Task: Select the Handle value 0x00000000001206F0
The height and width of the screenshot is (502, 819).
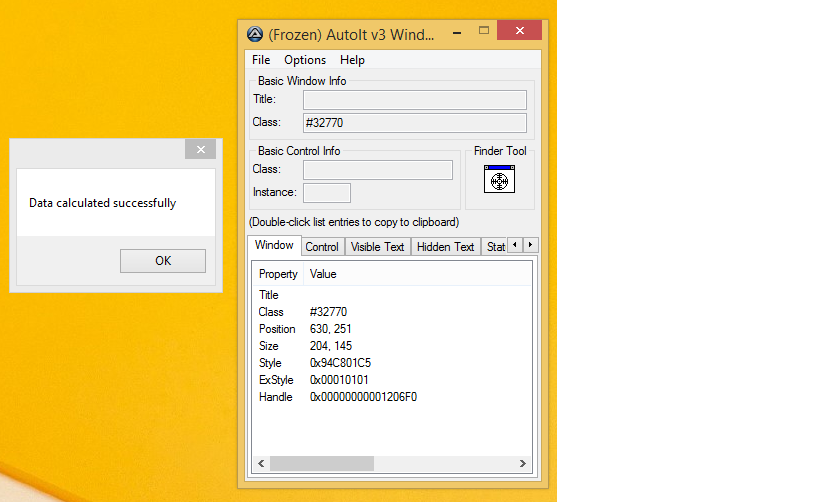Action: click(x=364, y=397)
